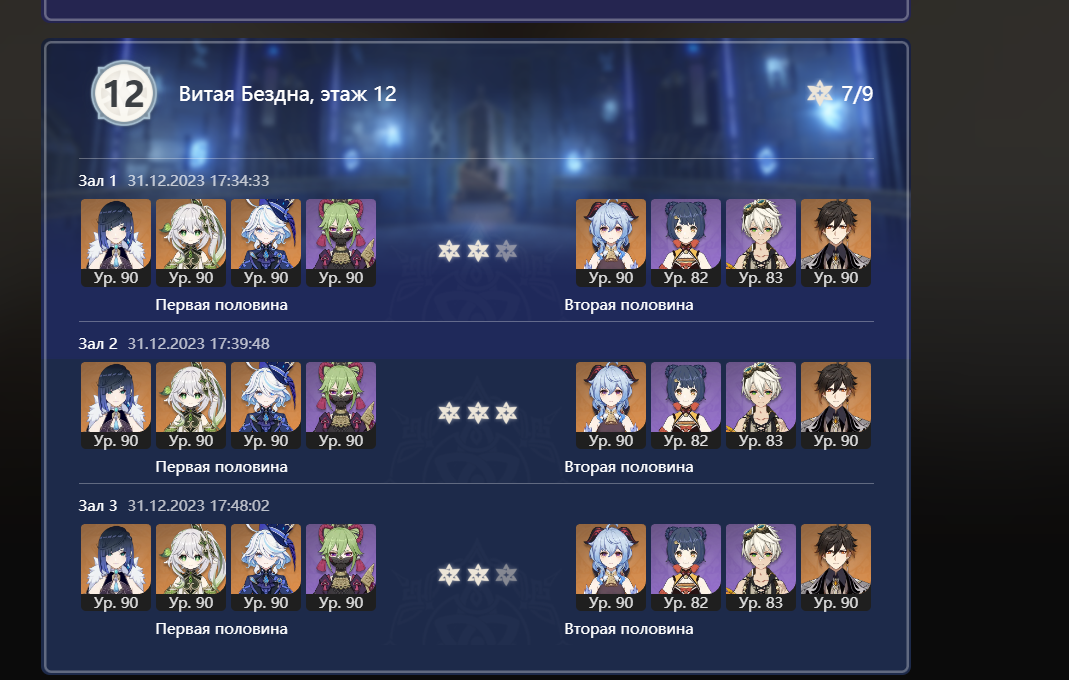Select Nahida portrait in Зал 2 first half
This screenshot has width=1069, height=680.
(191, 406)
